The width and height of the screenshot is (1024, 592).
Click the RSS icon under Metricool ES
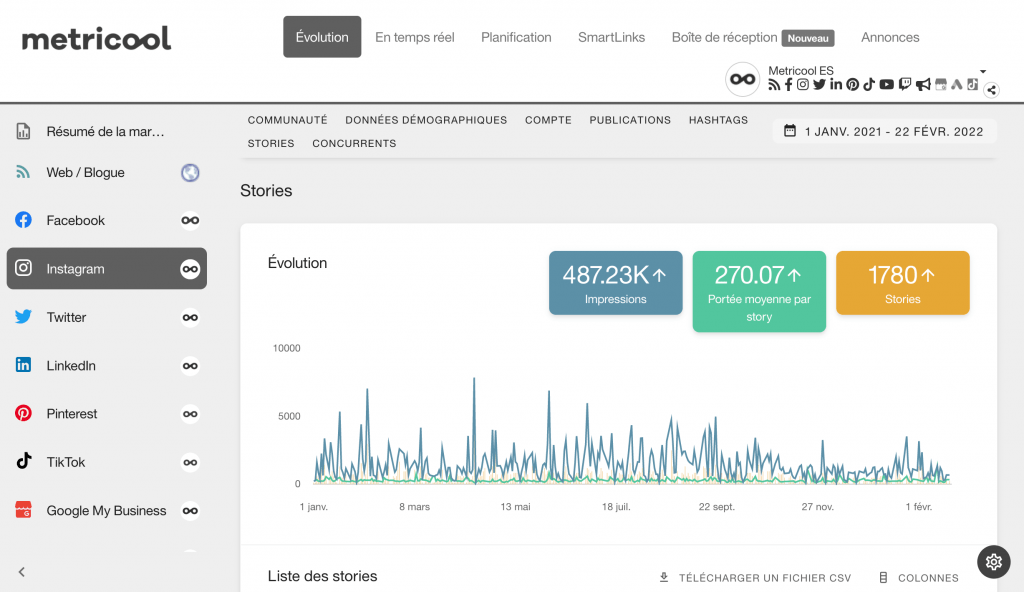(x=774, y=85)
